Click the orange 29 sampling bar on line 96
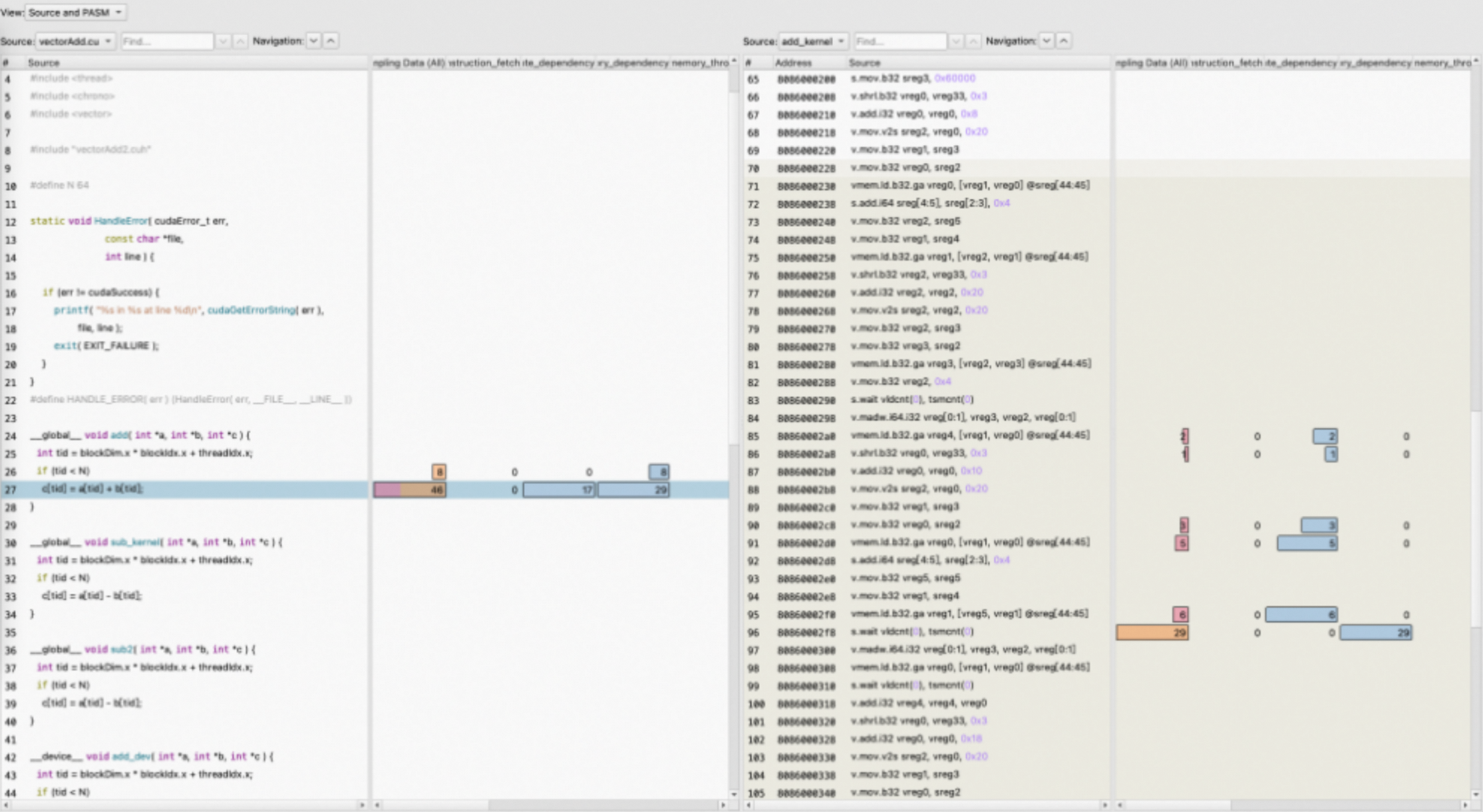This screenshot has width=1483, height=812. click(1152, 632)
